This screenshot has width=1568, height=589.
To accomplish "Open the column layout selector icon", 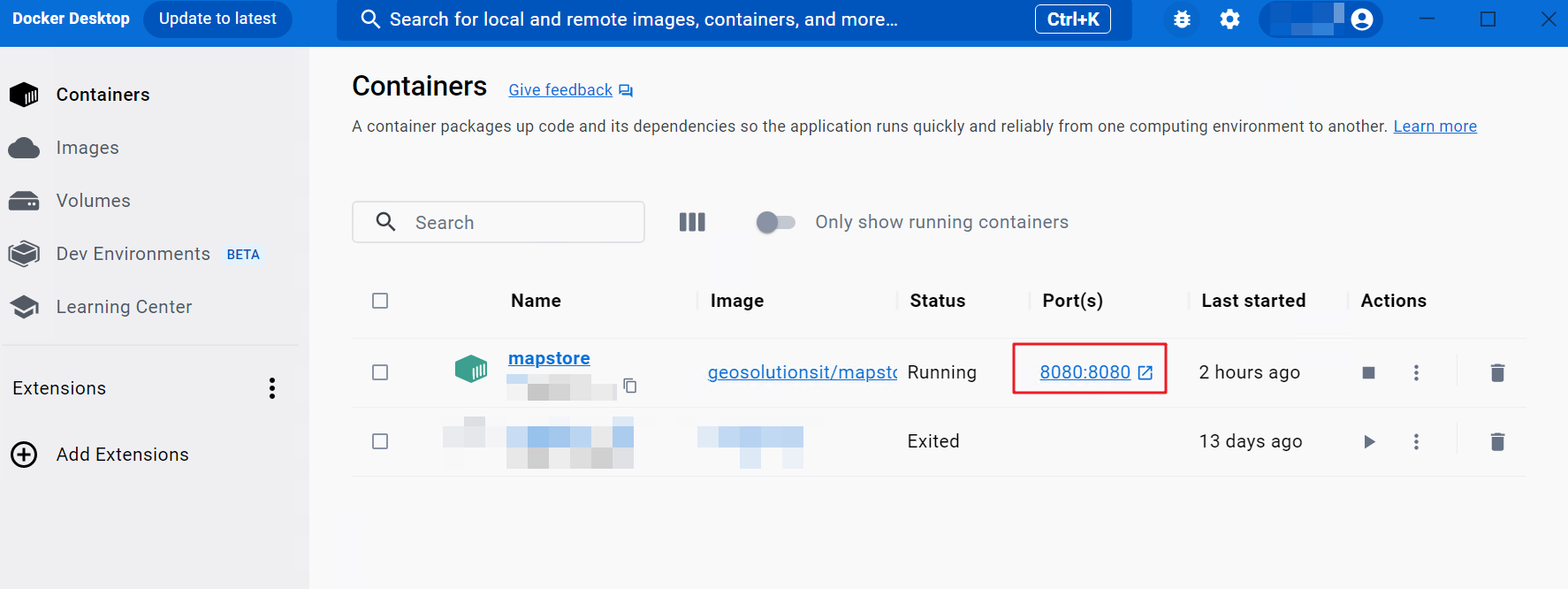I will tap(692, 222).
